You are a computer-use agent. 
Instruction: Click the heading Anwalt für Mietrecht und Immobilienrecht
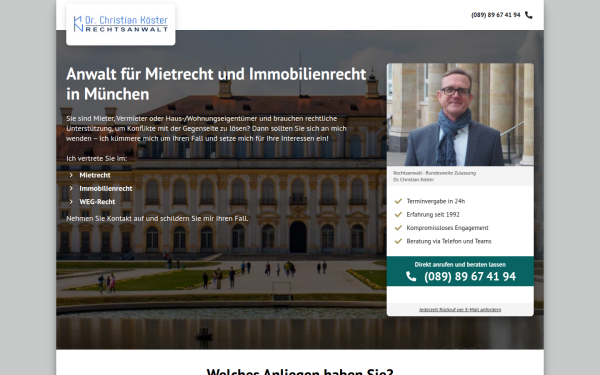[x=216, y=84]
